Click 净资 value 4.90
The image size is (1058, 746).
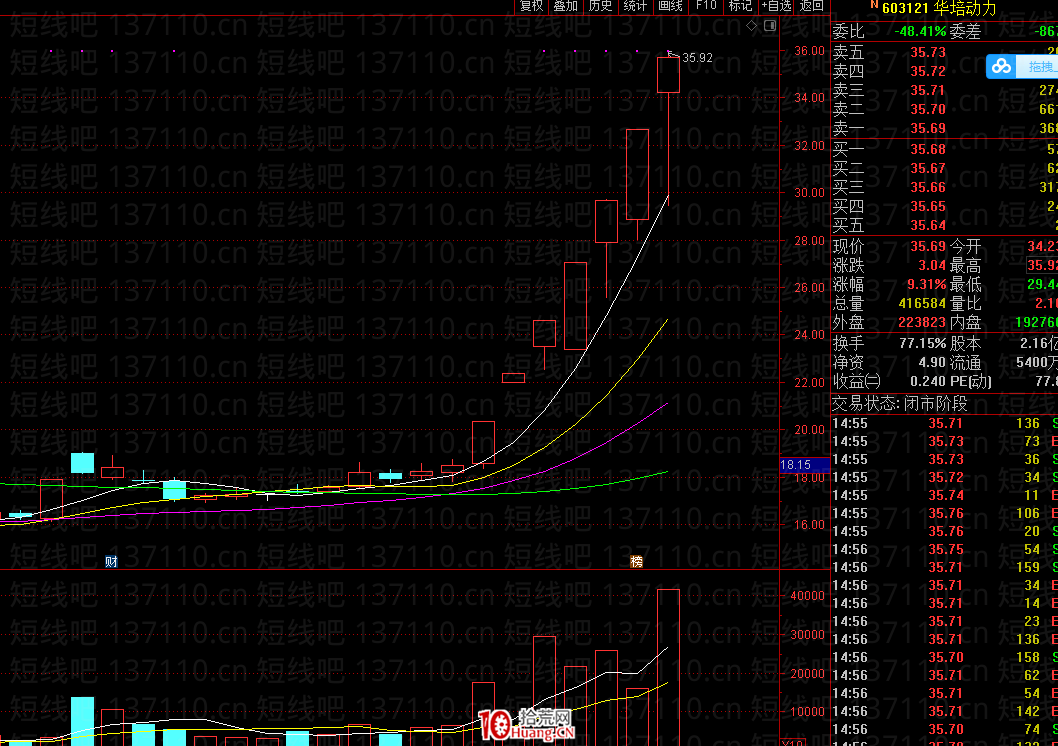pyautogui.click(x=932, y=362)
